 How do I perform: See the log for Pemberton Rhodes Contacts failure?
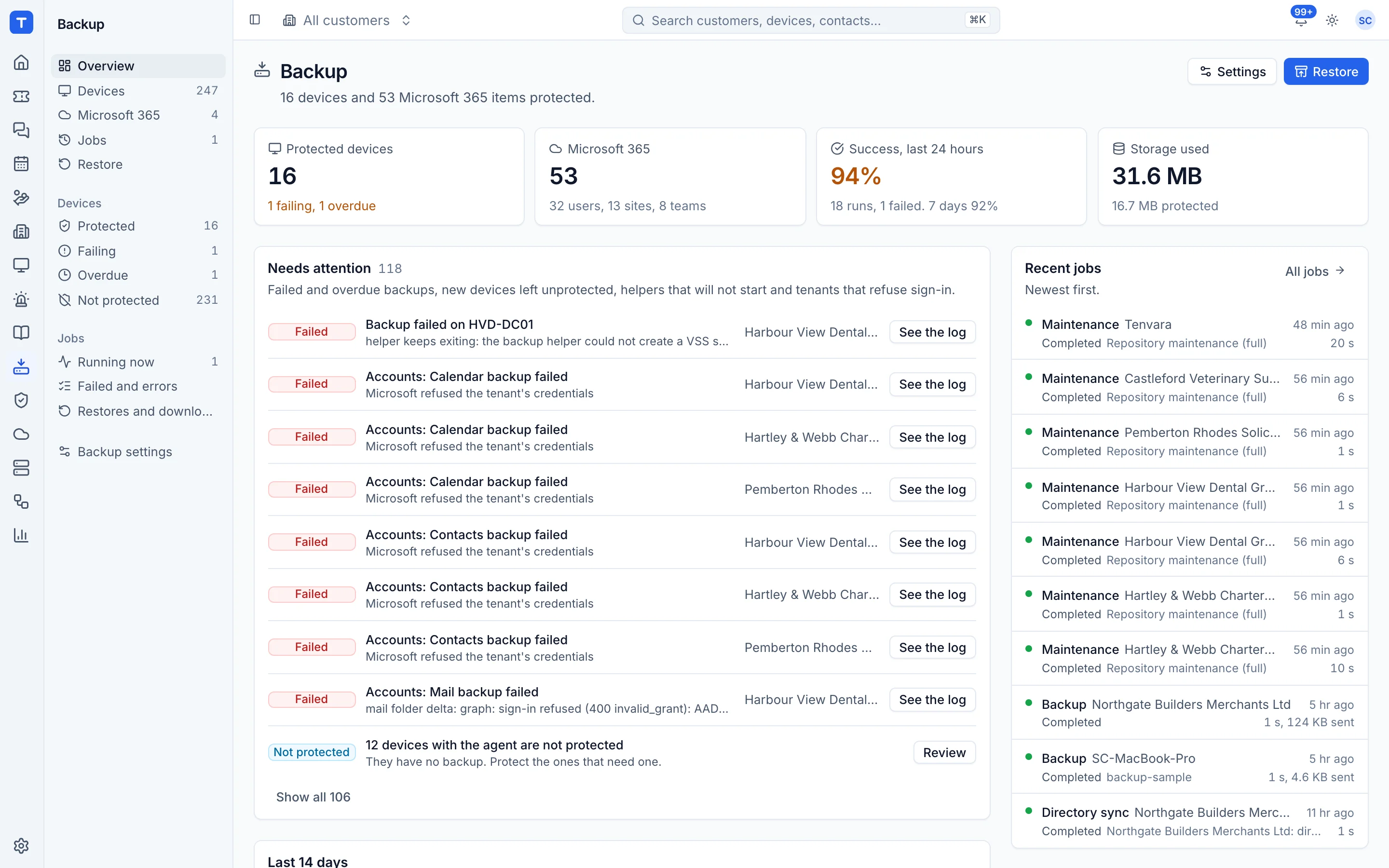932,648
